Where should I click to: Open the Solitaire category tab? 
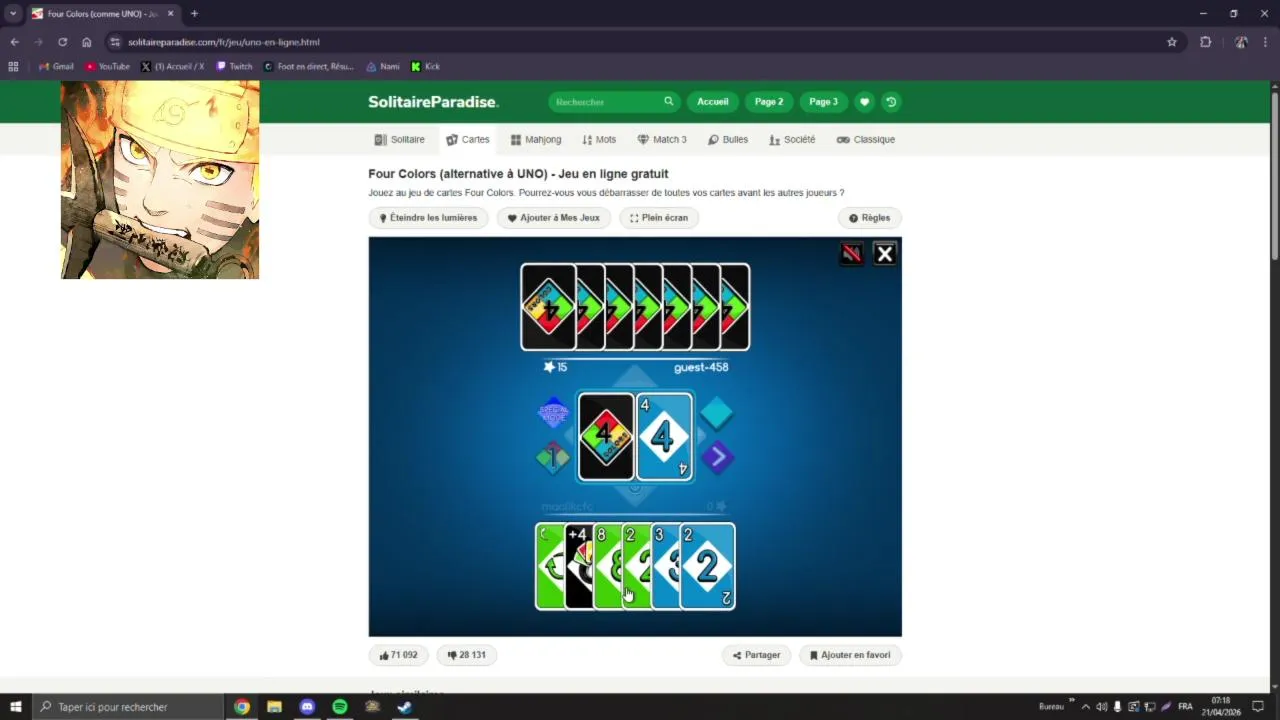399,140
